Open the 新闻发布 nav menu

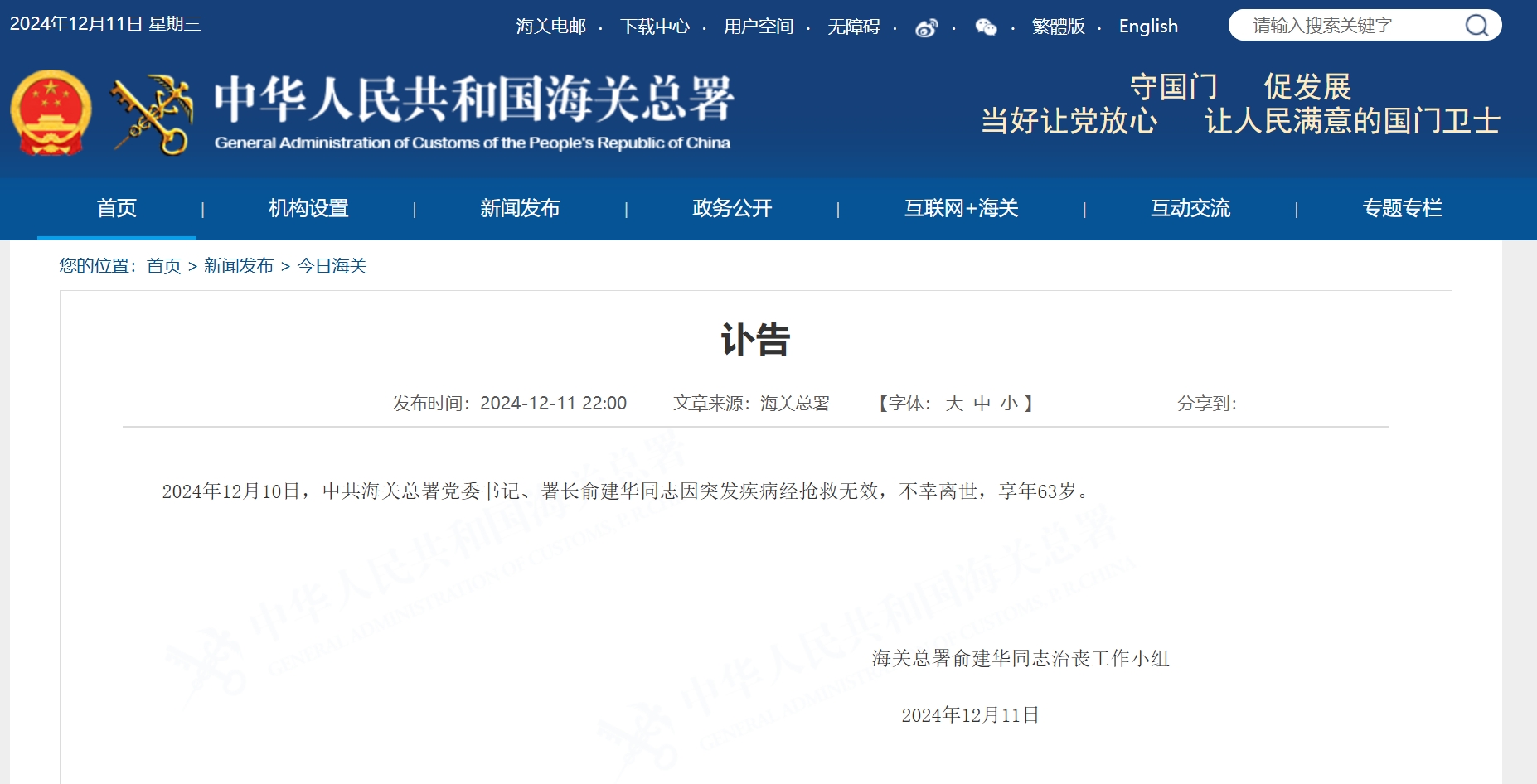click(520, 208)
